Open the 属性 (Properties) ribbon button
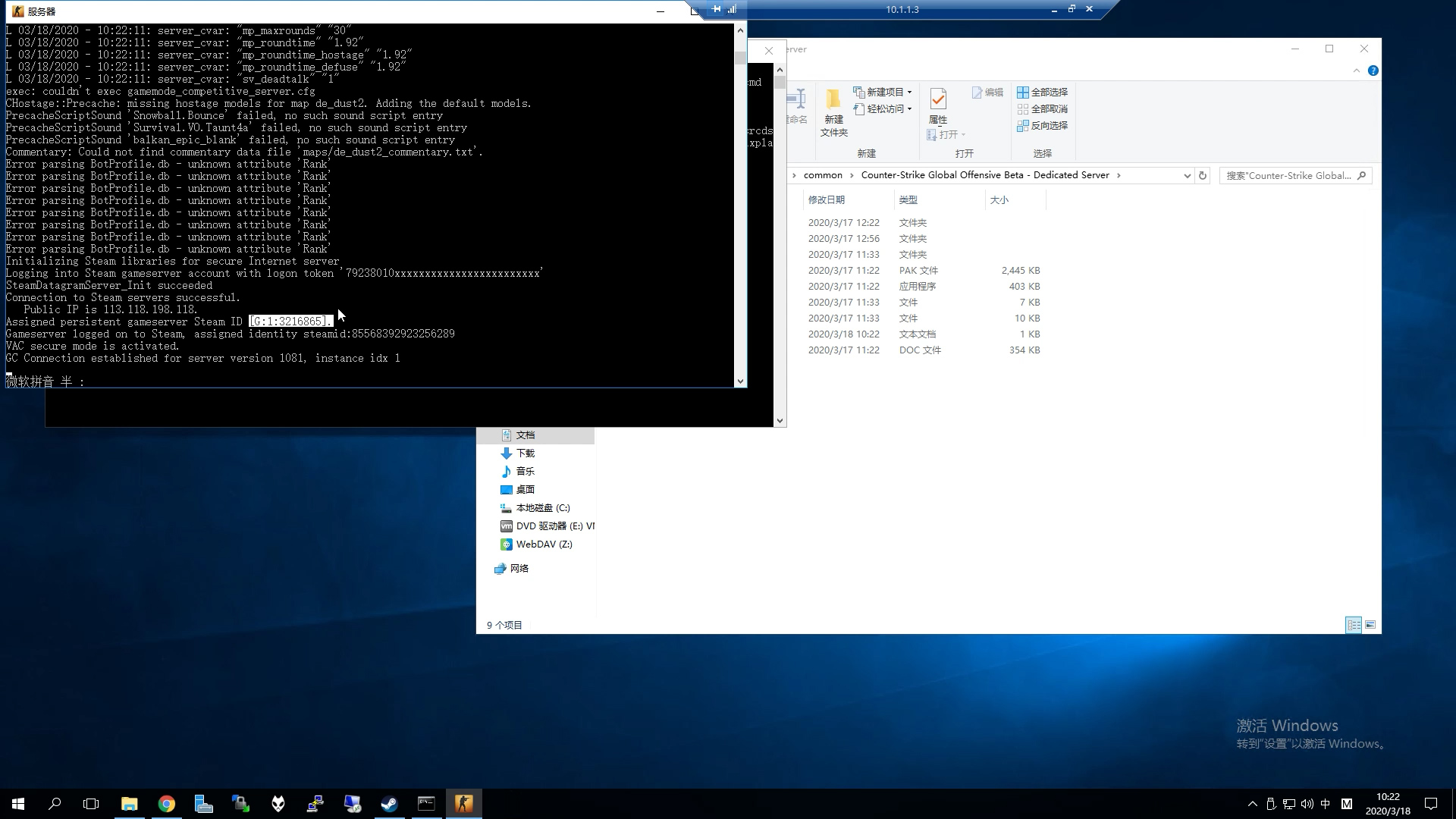 pyautogui.click(x=938, y=105)
